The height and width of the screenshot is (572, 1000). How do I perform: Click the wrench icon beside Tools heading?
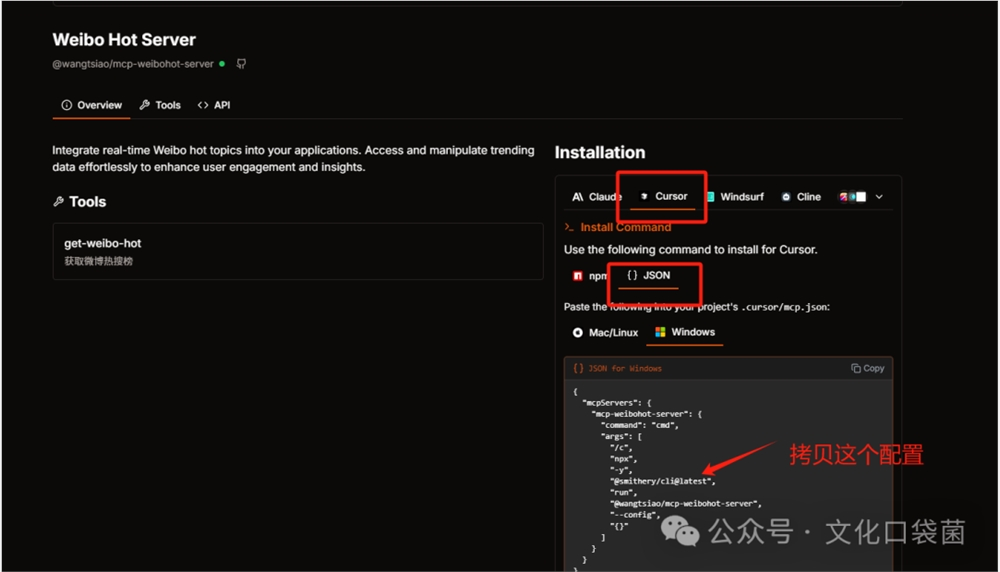(x=58, y=202)
